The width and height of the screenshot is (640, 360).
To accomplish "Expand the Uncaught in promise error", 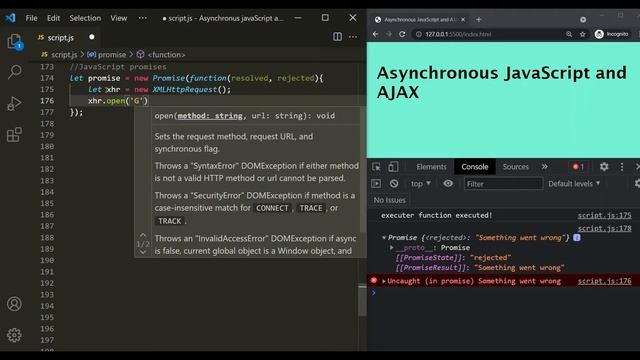I will point(384,281).
